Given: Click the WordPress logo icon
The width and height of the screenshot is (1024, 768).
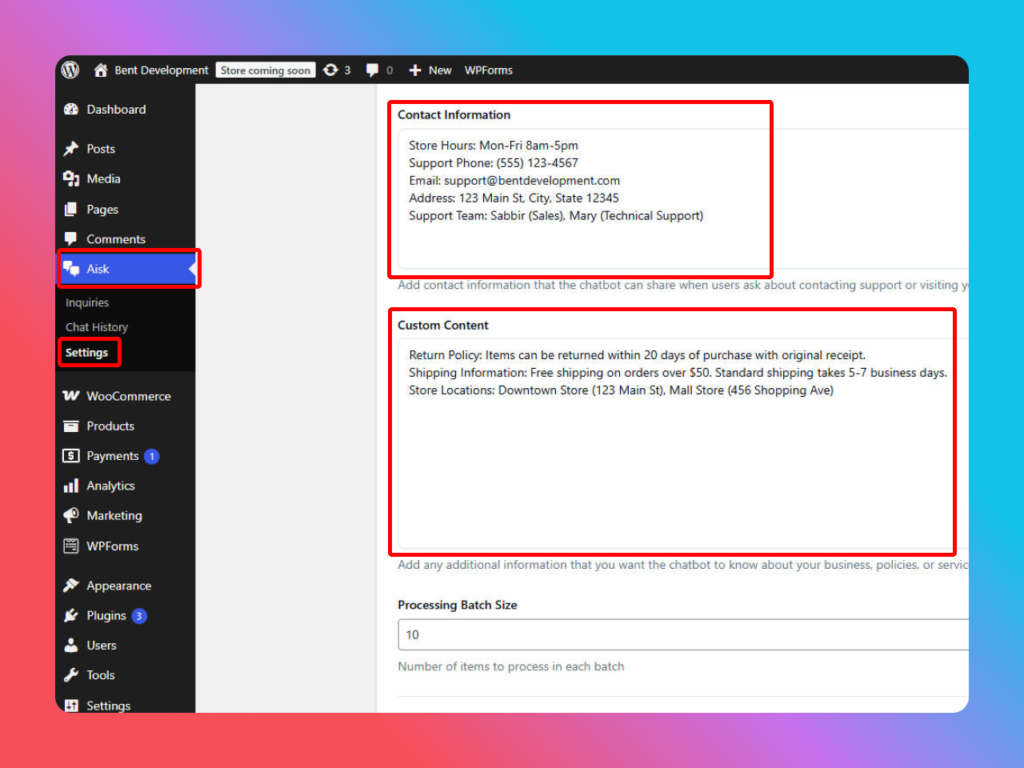Looking at the screenshot, I should [x=70, y=70].
